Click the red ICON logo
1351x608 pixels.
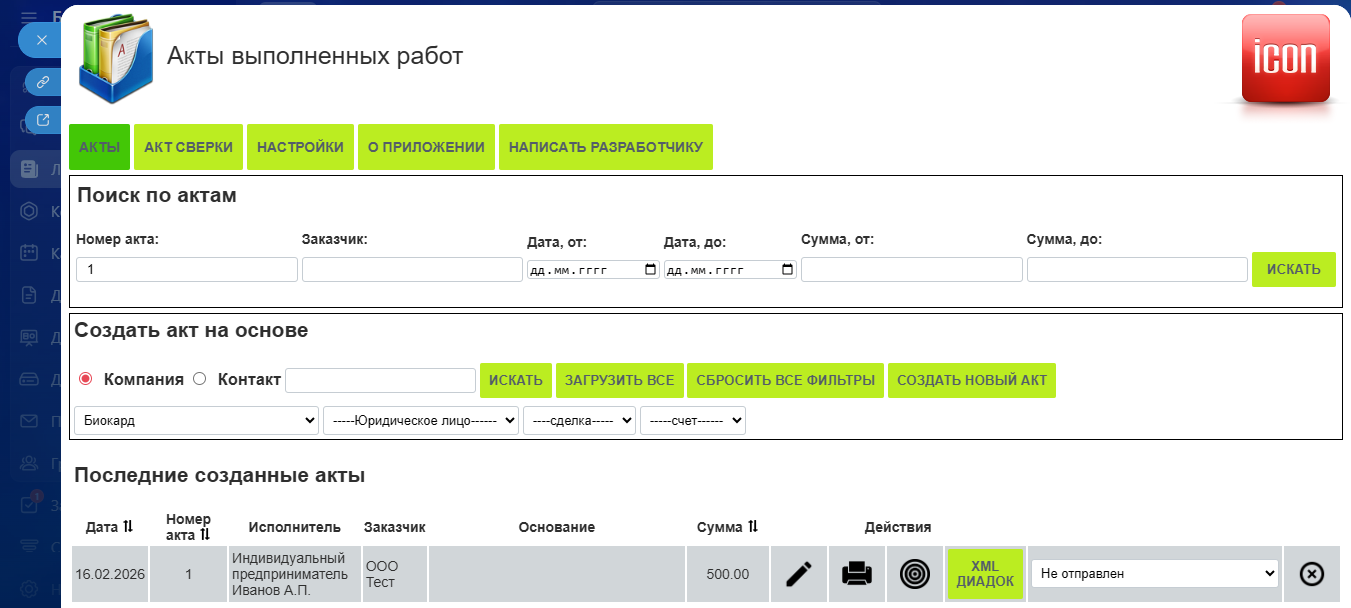1285,58
